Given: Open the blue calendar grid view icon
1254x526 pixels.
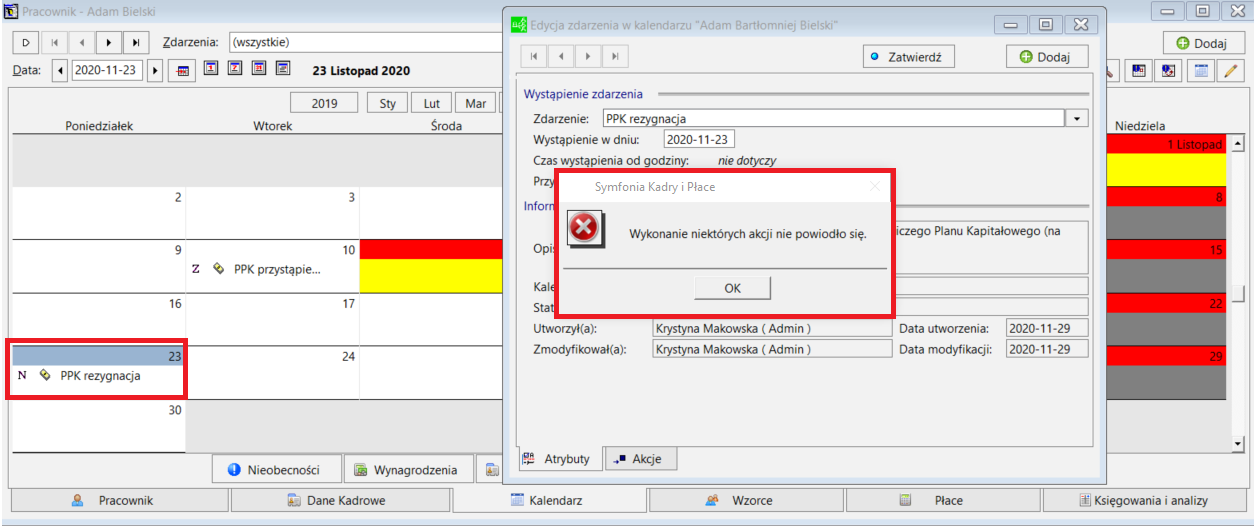Looking at the screenshot, I should 1201,71.
